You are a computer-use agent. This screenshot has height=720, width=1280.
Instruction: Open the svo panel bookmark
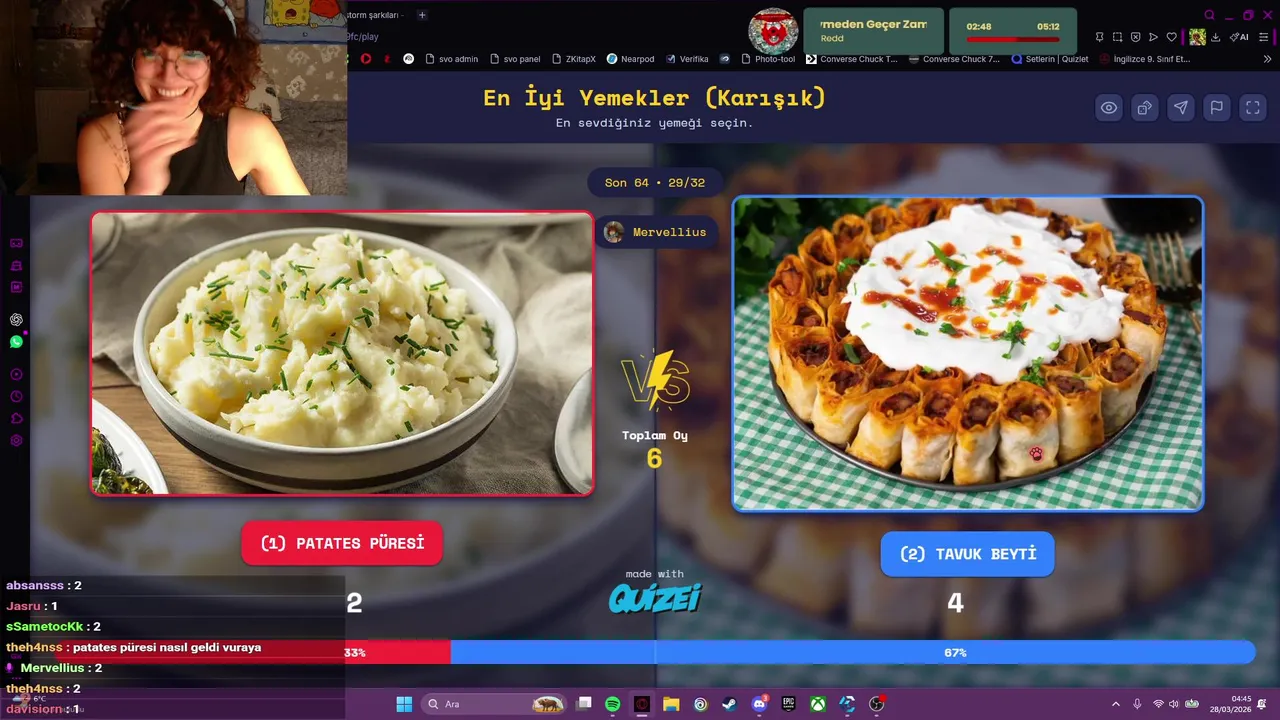[x=515, y=59]
